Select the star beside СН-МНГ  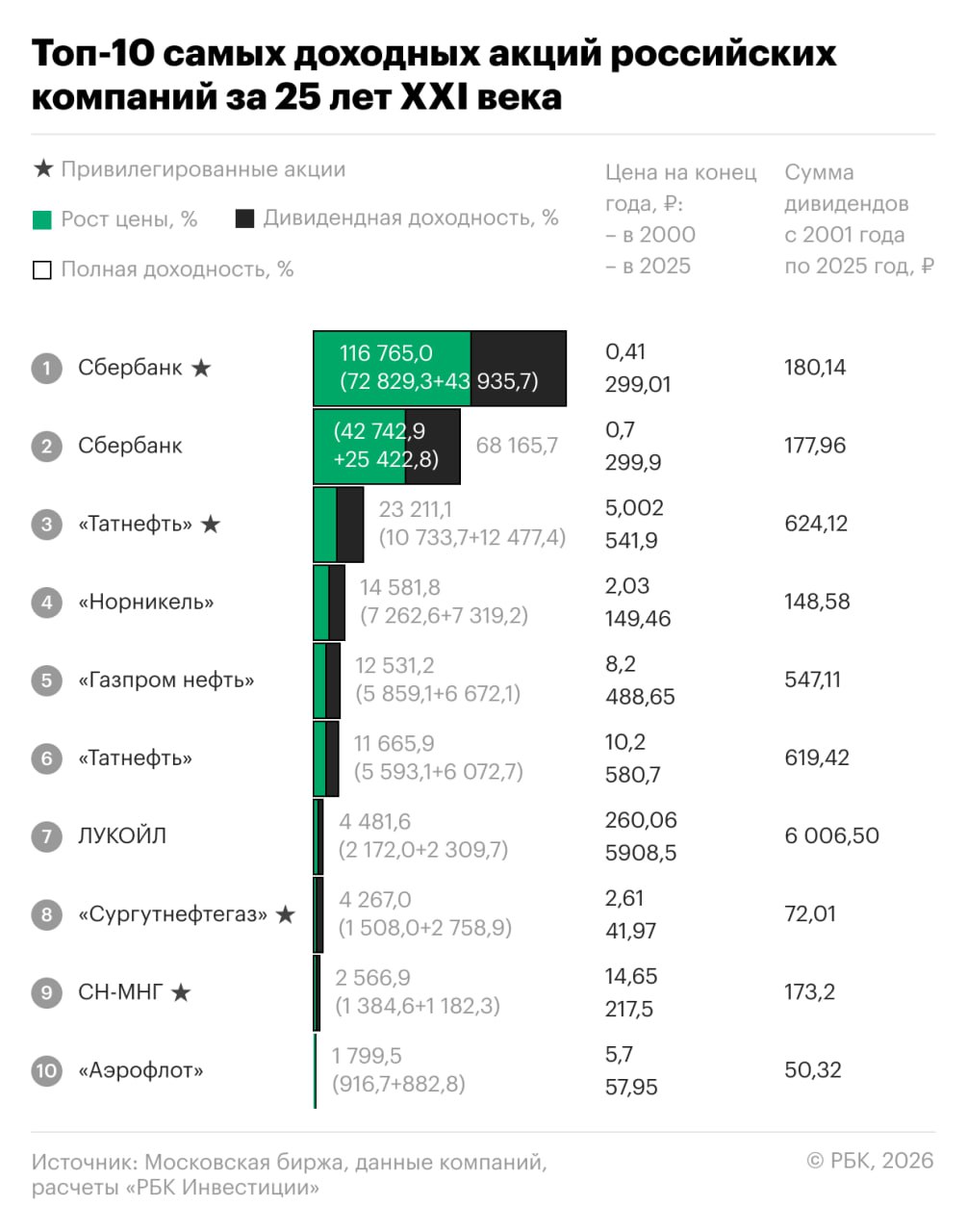coord(181,992)
